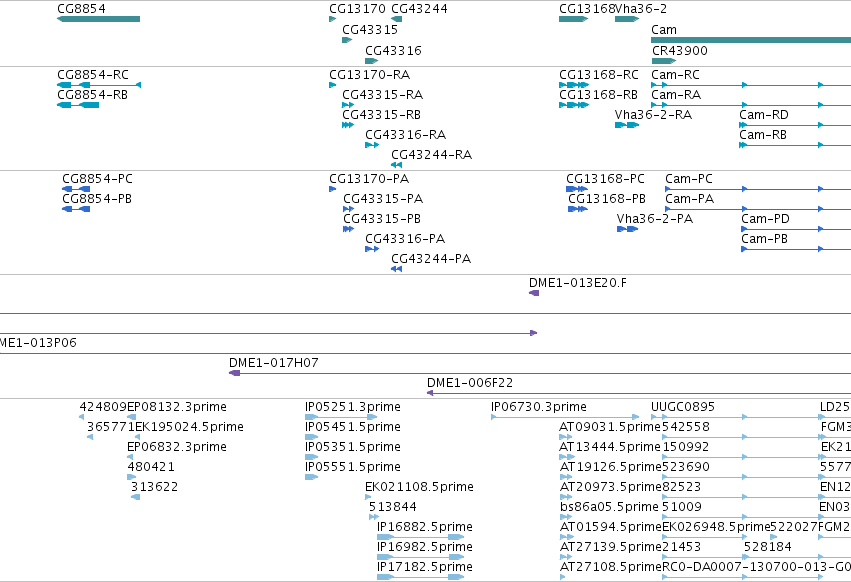Click the CG43315-RB transcript label
Screen dimensions: 851x582
382,115
